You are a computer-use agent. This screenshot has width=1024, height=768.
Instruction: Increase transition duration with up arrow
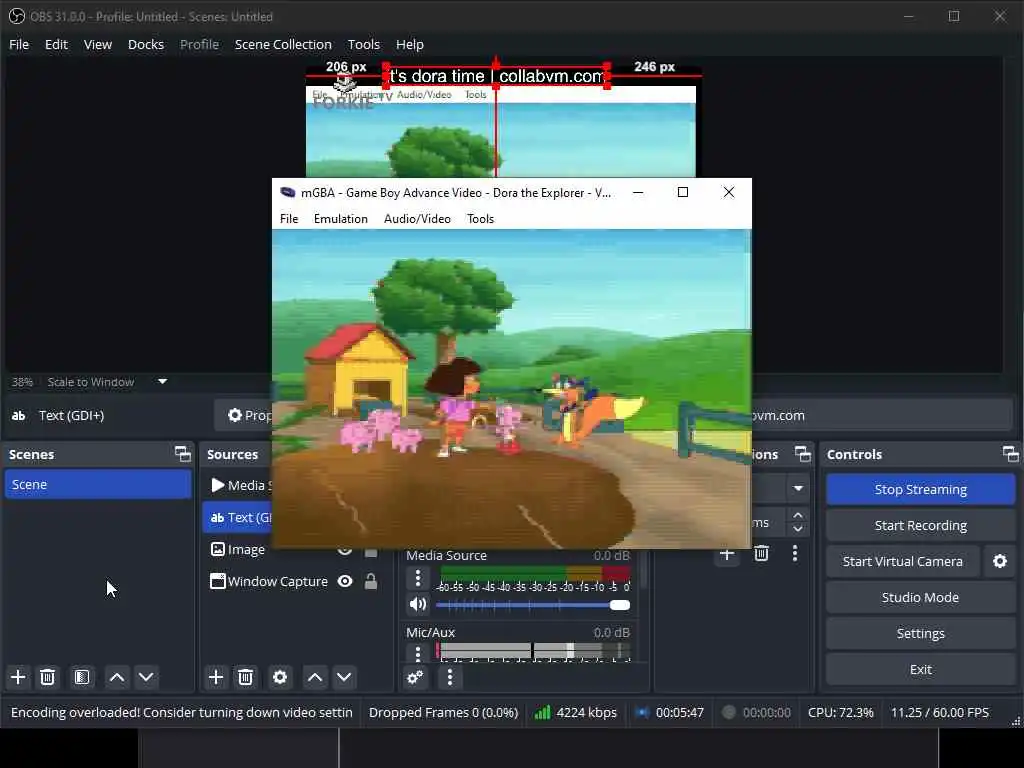pos(798,516)
